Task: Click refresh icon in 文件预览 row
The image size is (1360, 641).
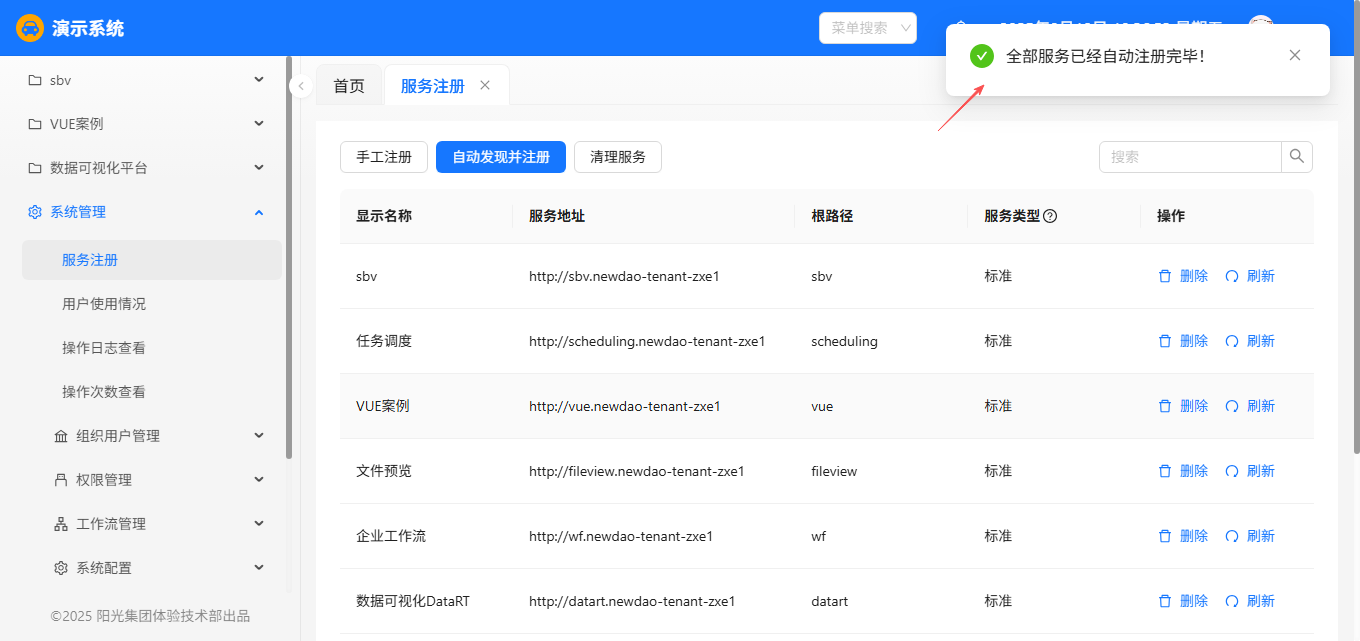Action: pos(1232,471)
